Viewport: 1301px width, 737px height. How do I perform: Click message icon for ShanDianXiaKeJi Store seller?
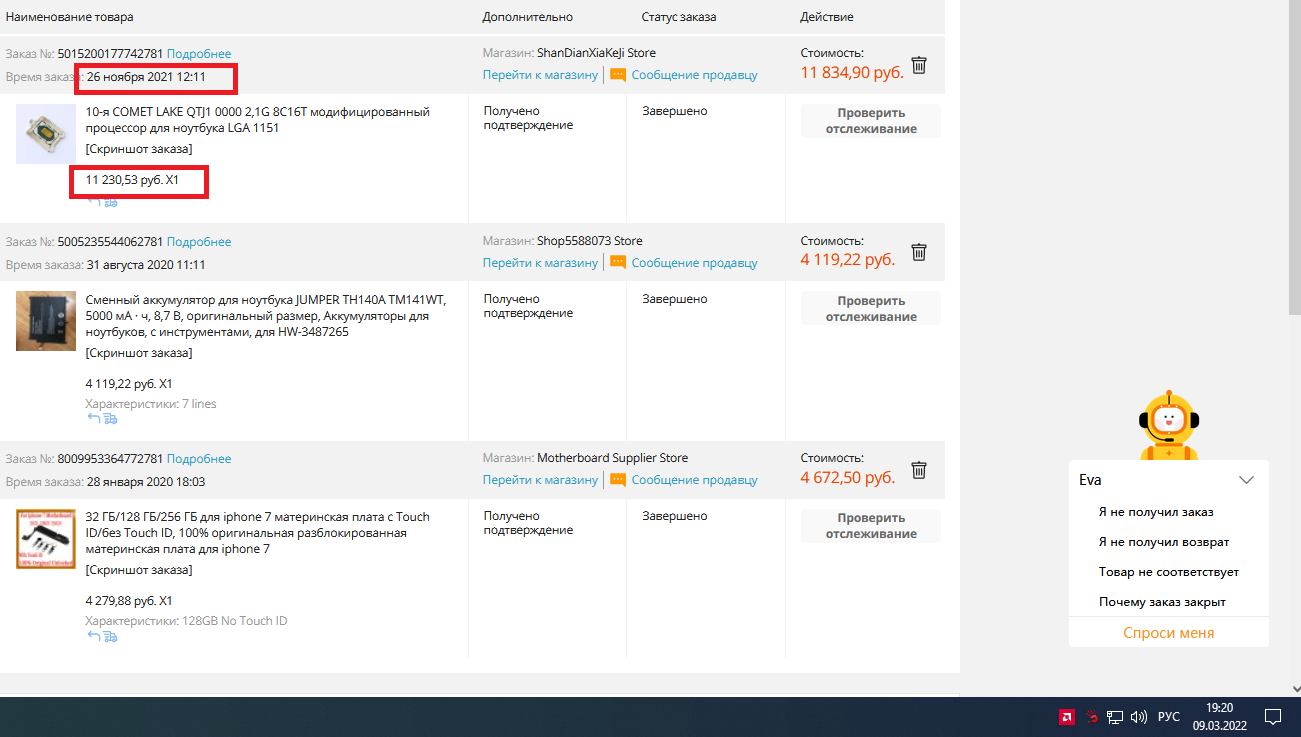(x=618, y=75)
